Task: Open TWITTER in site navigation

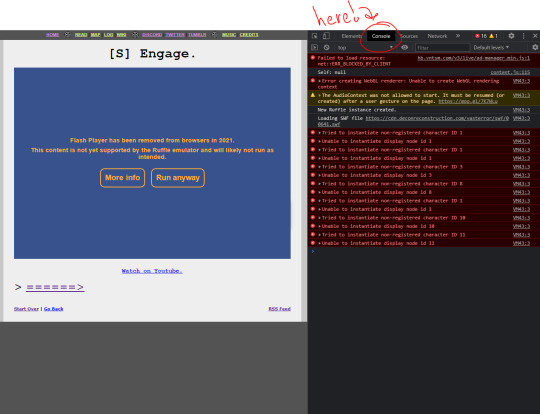Action: [x=175, y=35]
